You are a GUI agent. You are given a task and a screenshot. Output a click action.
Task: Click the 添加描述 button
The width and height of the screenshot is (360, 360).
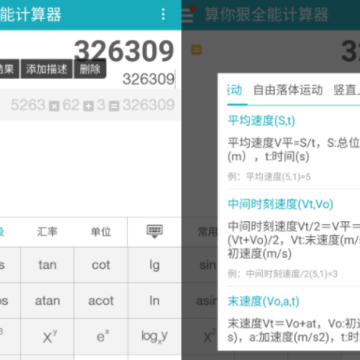[47, 69]
